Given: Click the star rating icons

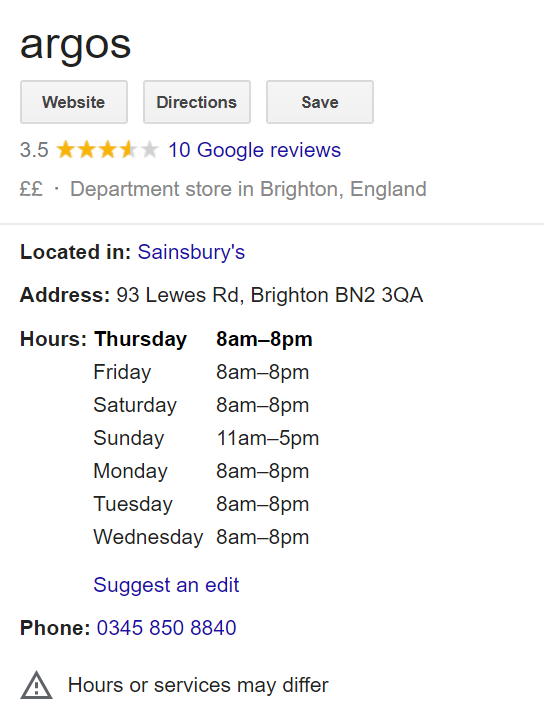Looking at the screenshot, I should 107,150.
